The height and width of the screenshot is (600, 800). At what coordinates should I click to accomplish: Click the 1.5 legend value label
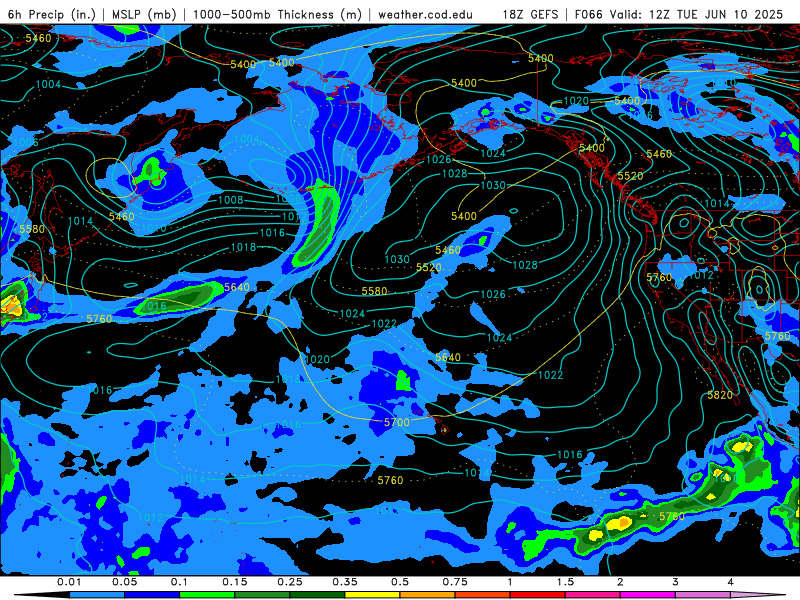coord(565,582)
